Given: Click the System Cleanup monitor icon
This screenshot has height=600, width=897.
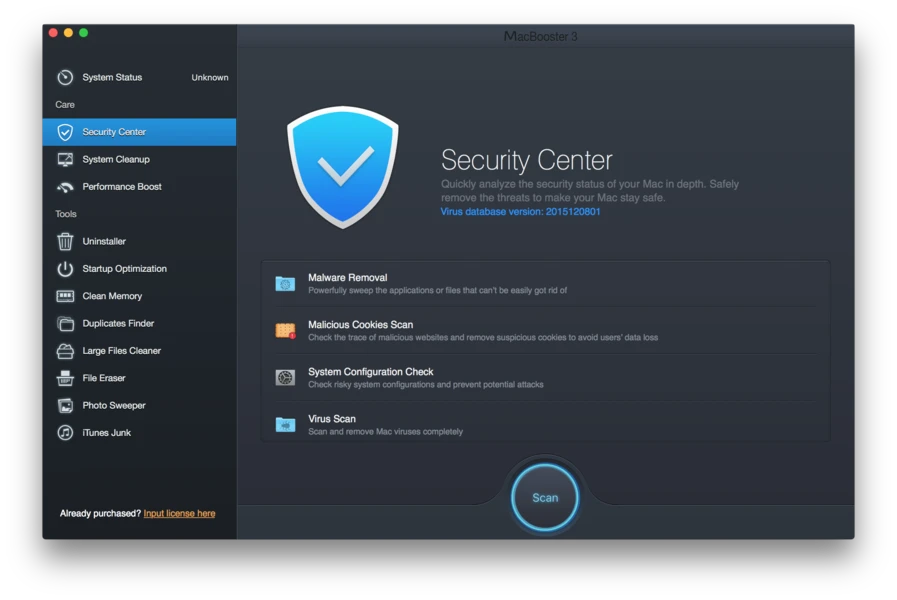Looking at the screenshot, I should [65, 160].
